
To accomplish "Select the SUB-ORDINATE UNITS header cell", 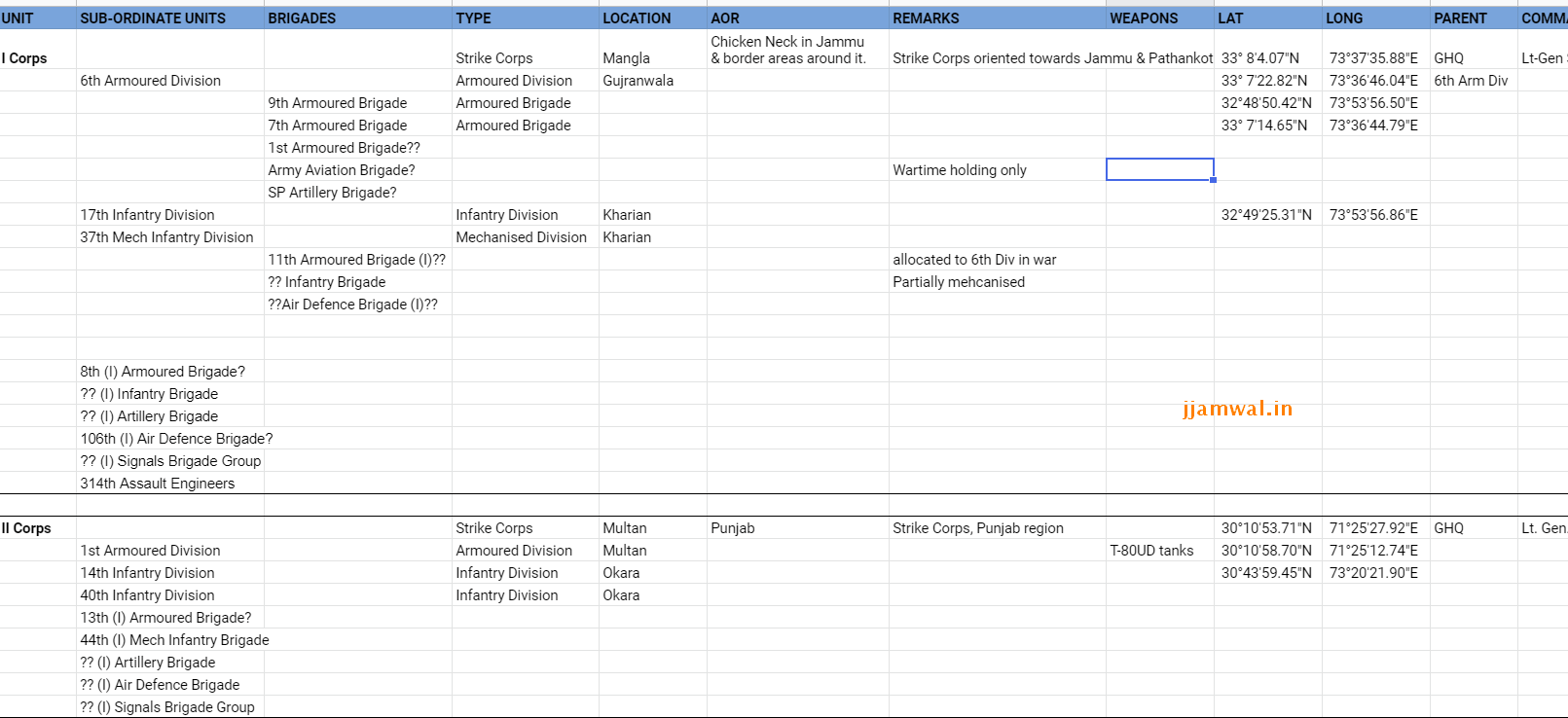I will tap(170, 18).
